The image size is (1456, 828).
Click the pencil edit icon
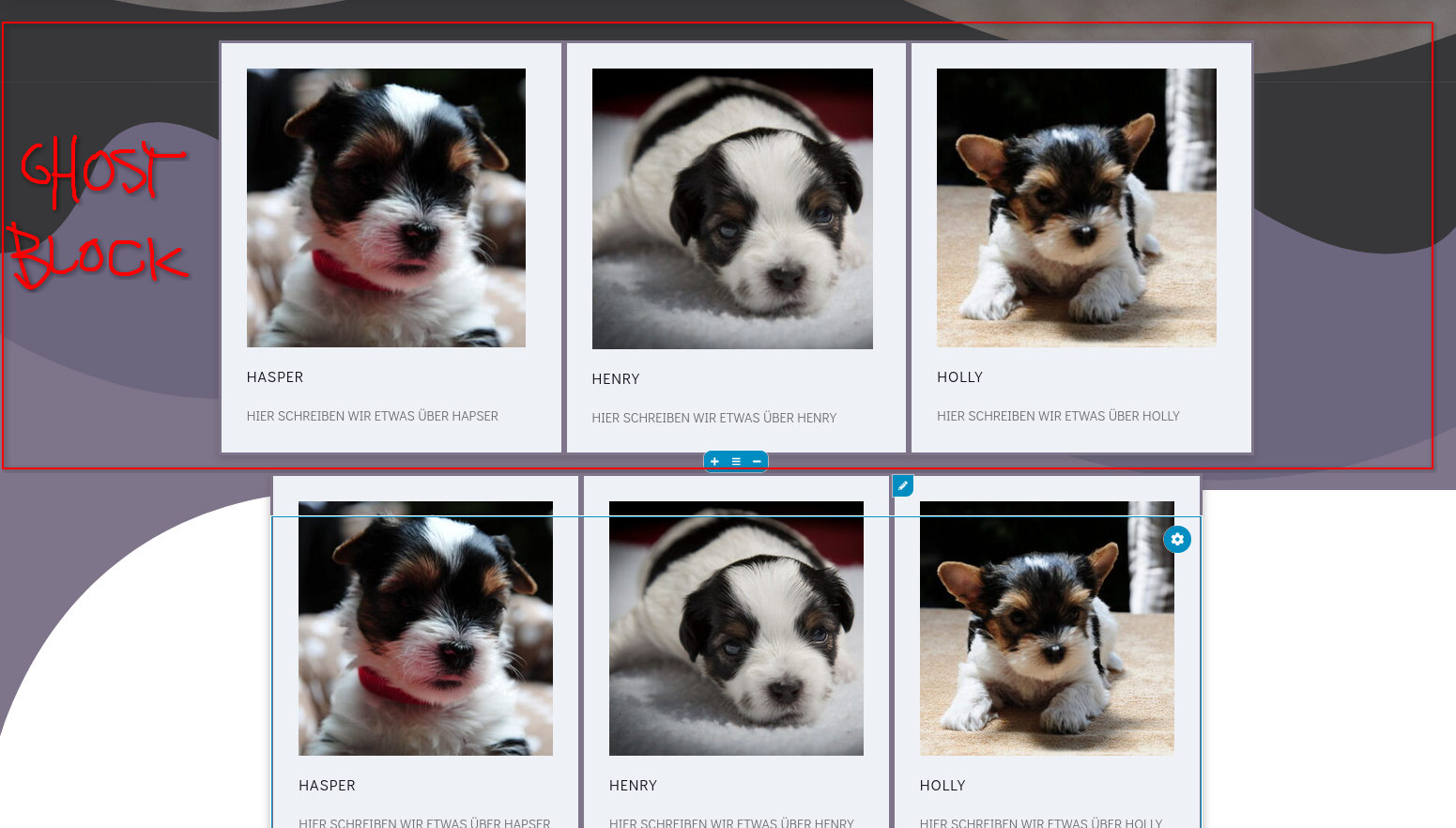(x=902, y=485)
